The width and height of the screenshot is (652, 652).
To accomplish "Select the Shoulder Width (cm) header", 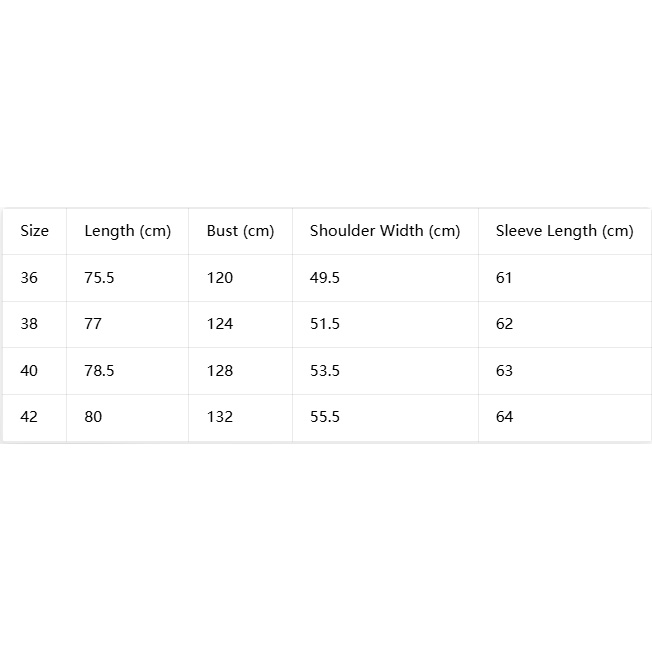I will coord(385,231).
